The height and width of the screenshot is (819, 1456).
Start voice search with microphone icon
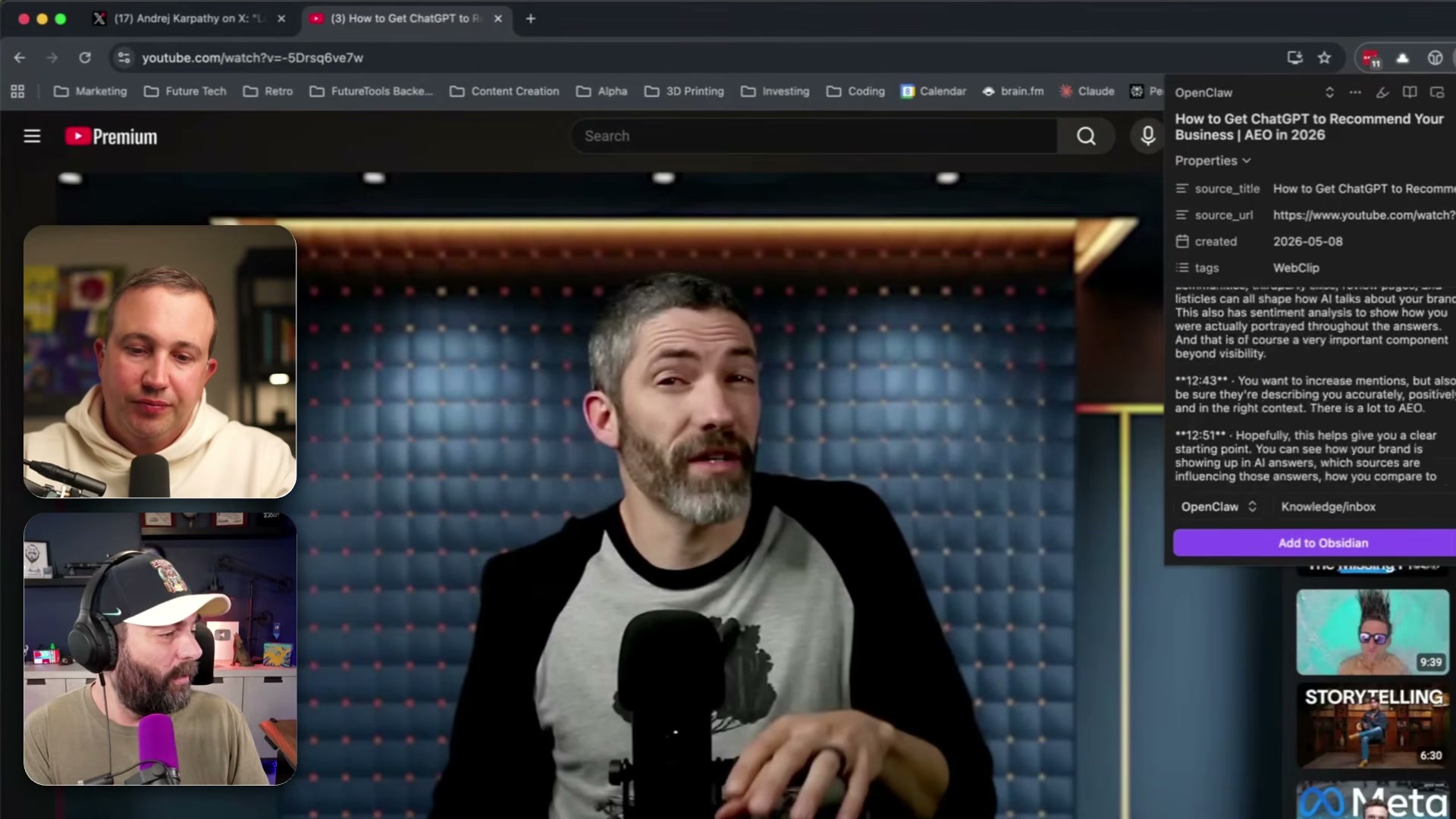(x=1148, y=136)
